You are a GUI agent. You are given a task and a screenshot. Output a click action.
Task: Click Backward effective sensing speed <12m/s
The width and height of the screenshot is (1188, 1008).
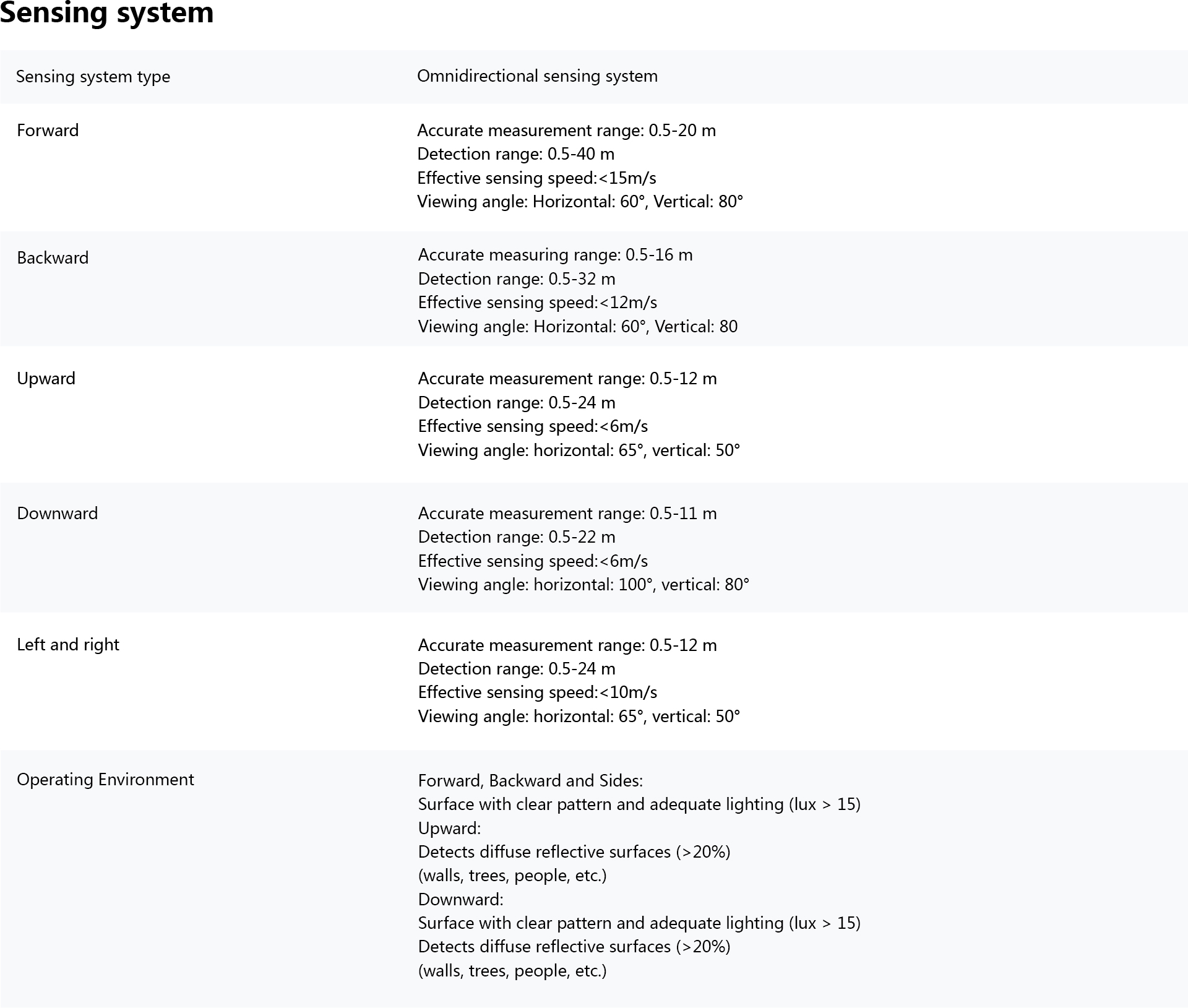tap(538, 302)
